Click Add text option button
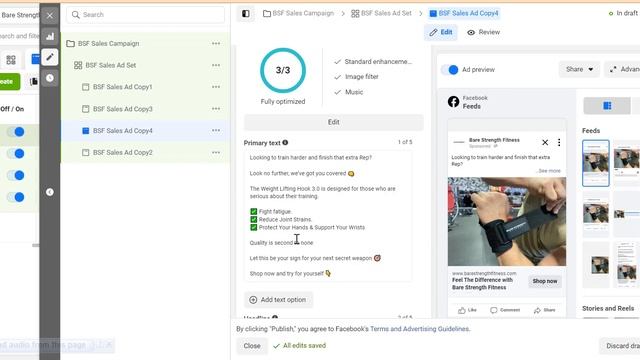The height and width of the screenshot is (360, 640). click(278, 300)
